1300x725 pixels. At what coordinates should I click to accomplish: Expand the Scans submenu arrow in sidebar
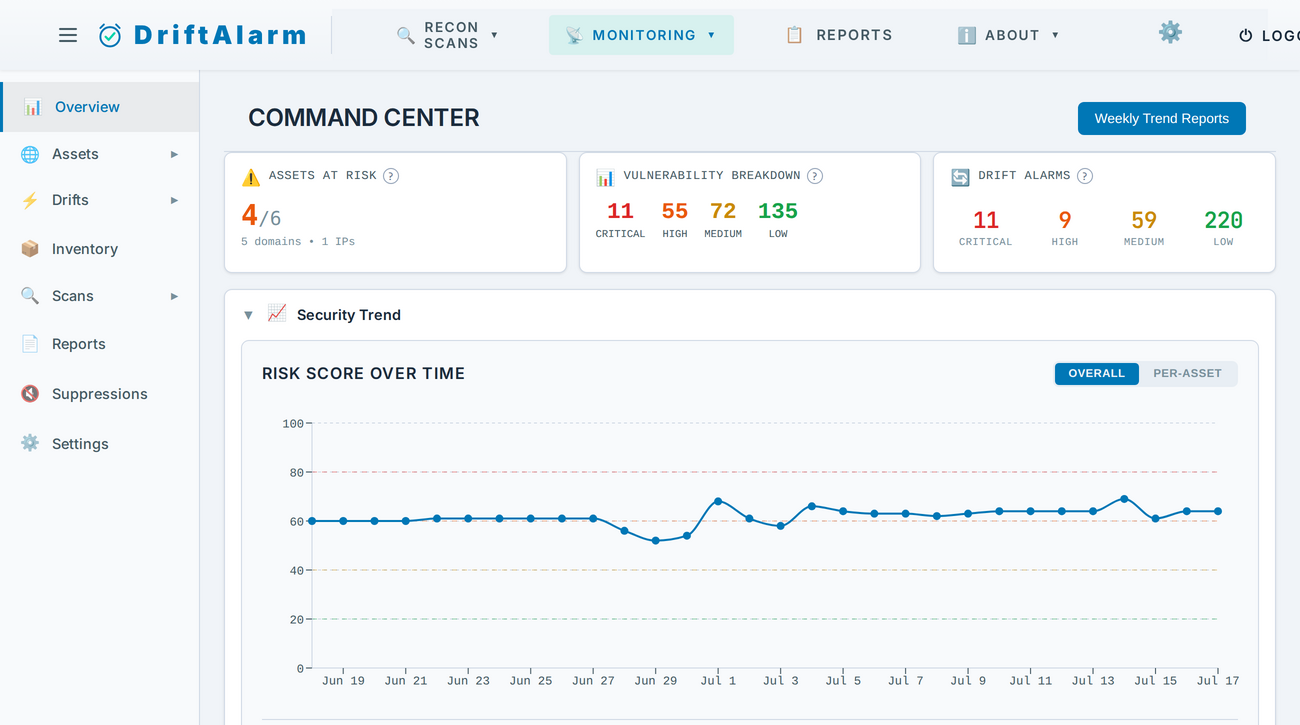tap(174, 296)
